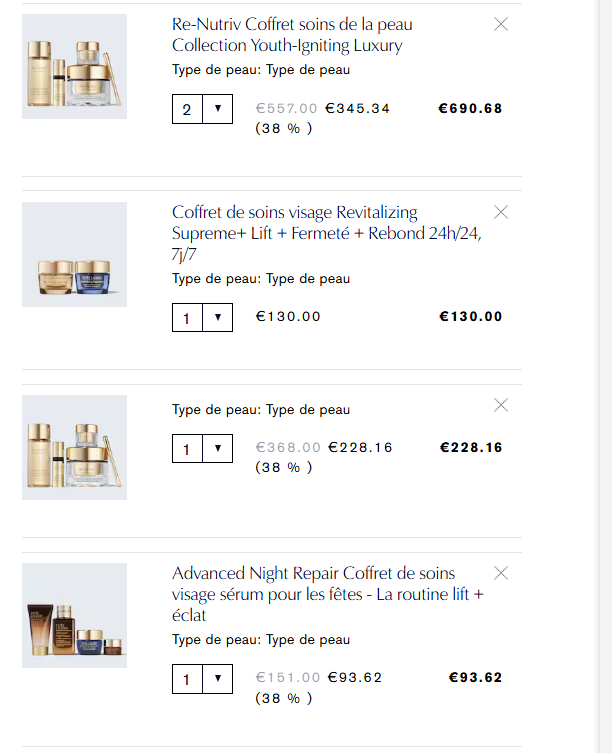Remove Advanced Night Repair coffret from cart
This screenshot has width=612, height=753.
501,573
